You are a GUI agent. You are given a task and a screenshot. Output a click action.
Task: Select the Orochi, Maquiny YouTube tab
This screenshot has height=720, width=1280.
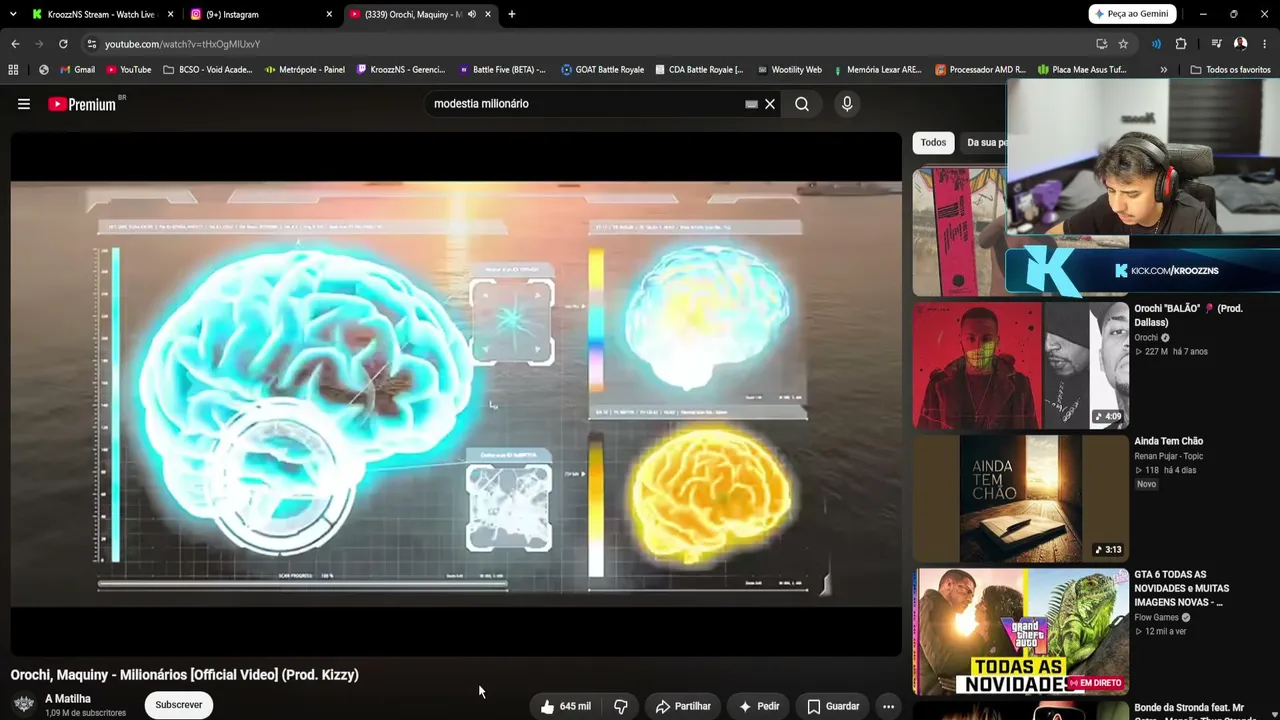420,14
